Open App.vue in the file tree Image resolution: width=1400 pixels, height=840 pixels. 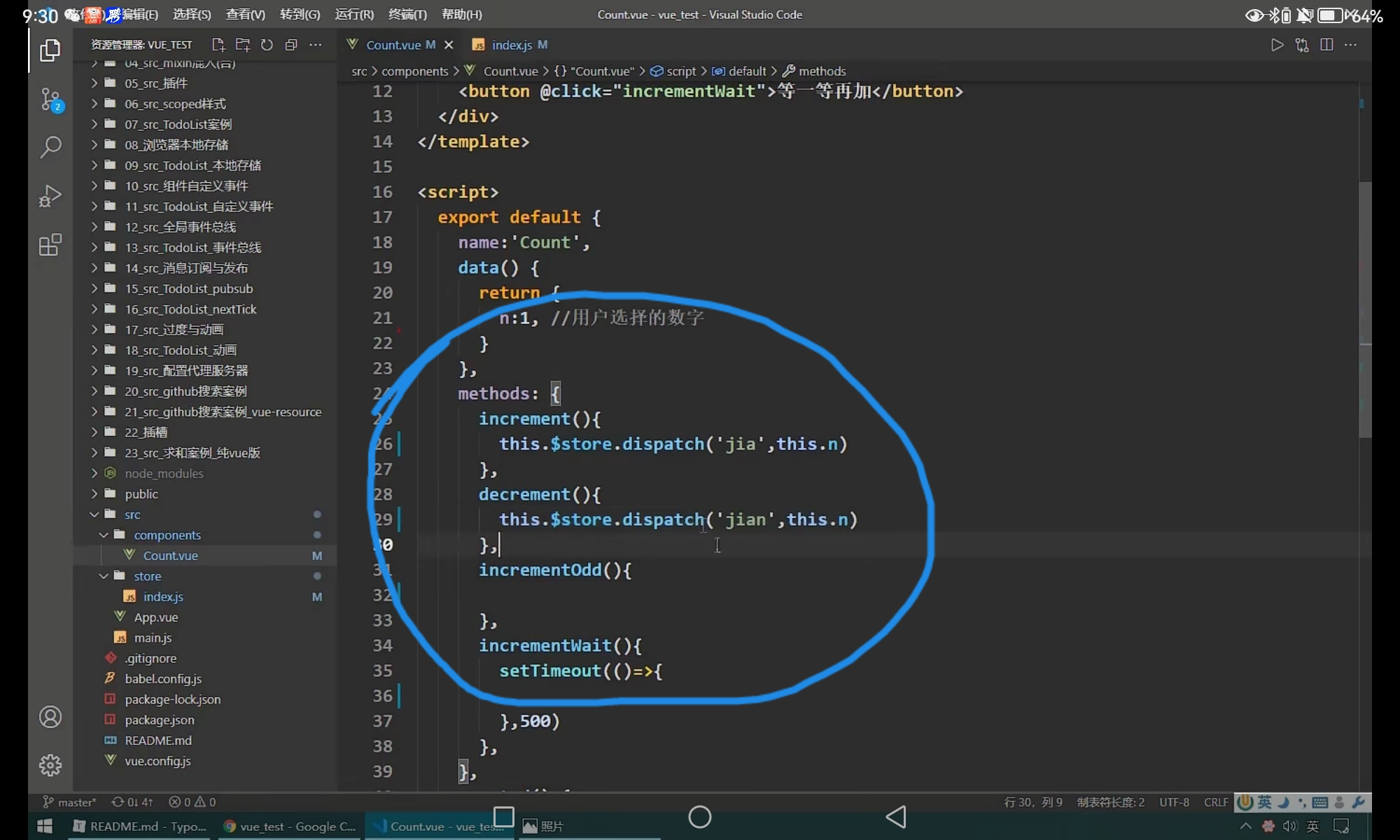pos(155,617)
